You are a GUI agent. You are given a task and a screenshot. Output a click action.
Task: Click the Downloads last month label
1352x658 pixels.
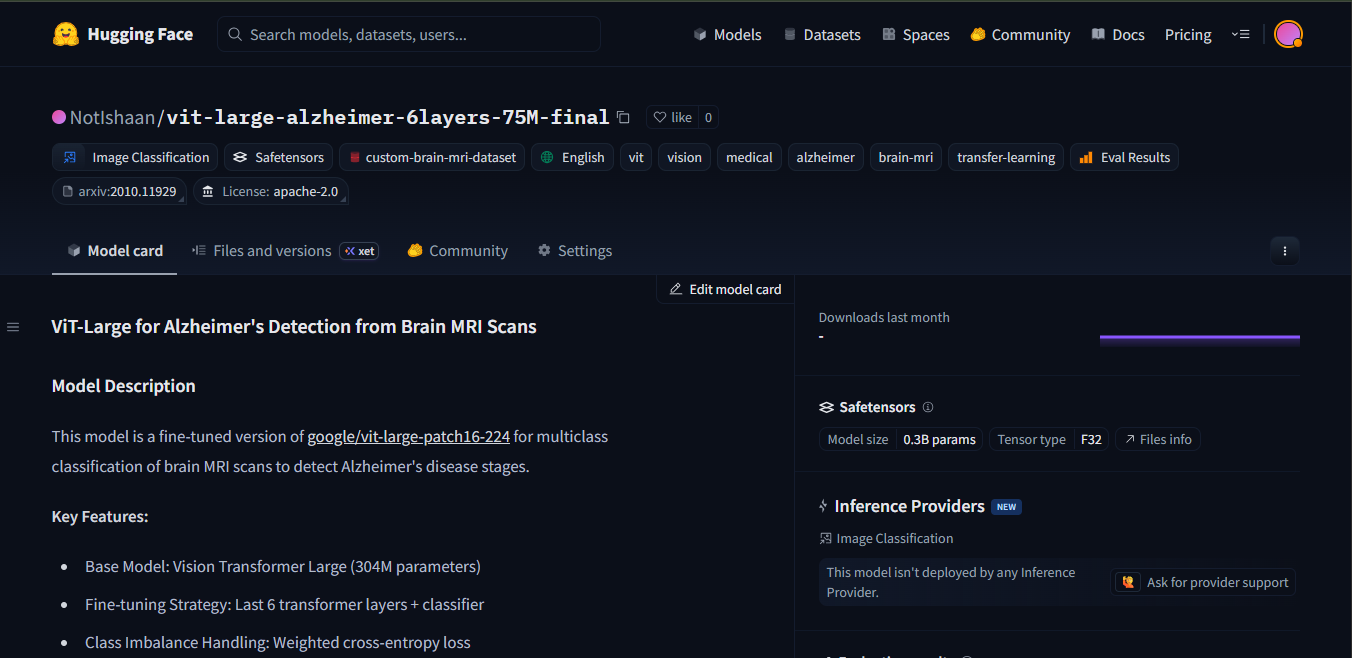(884, 317)
